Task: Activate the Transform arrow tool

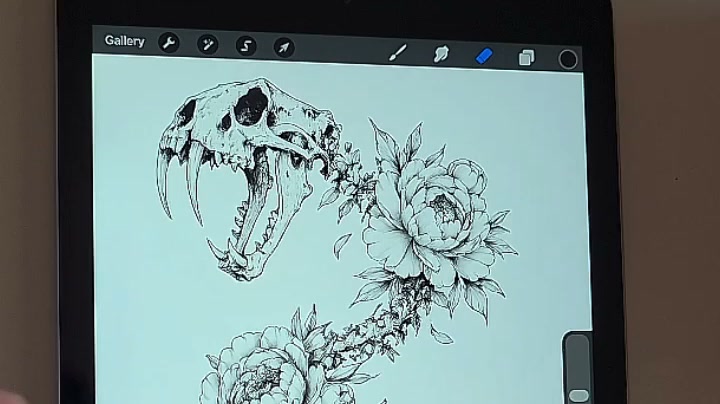Action: [284, 47]
